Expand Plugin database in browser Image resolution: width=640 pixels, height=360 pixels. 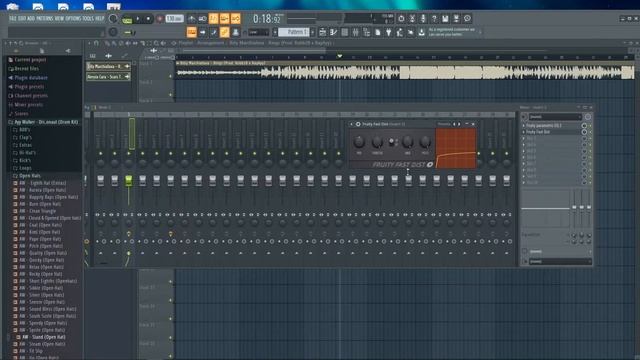[x=31, y=78]
